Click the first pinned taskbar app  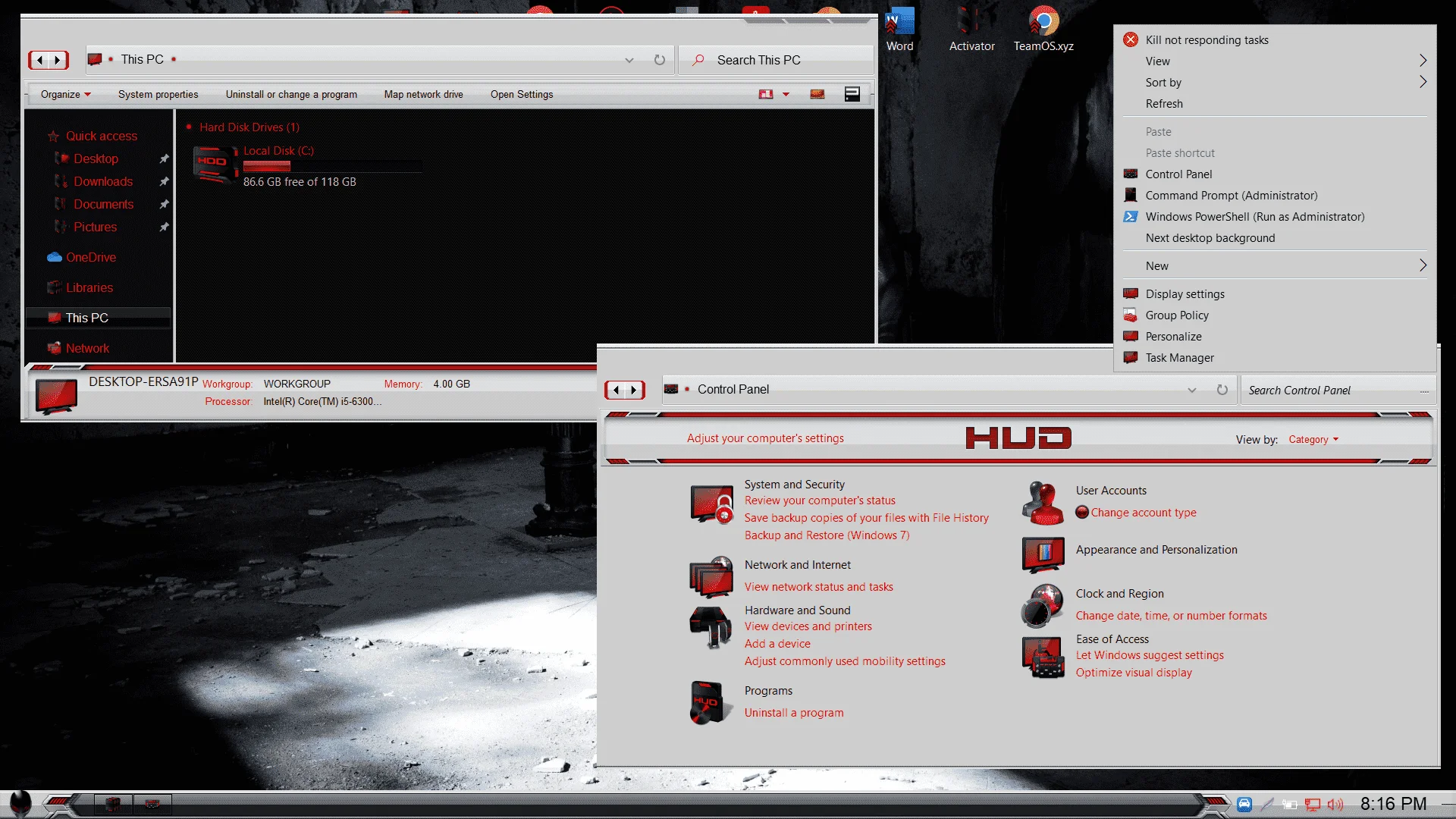point(113,804)
